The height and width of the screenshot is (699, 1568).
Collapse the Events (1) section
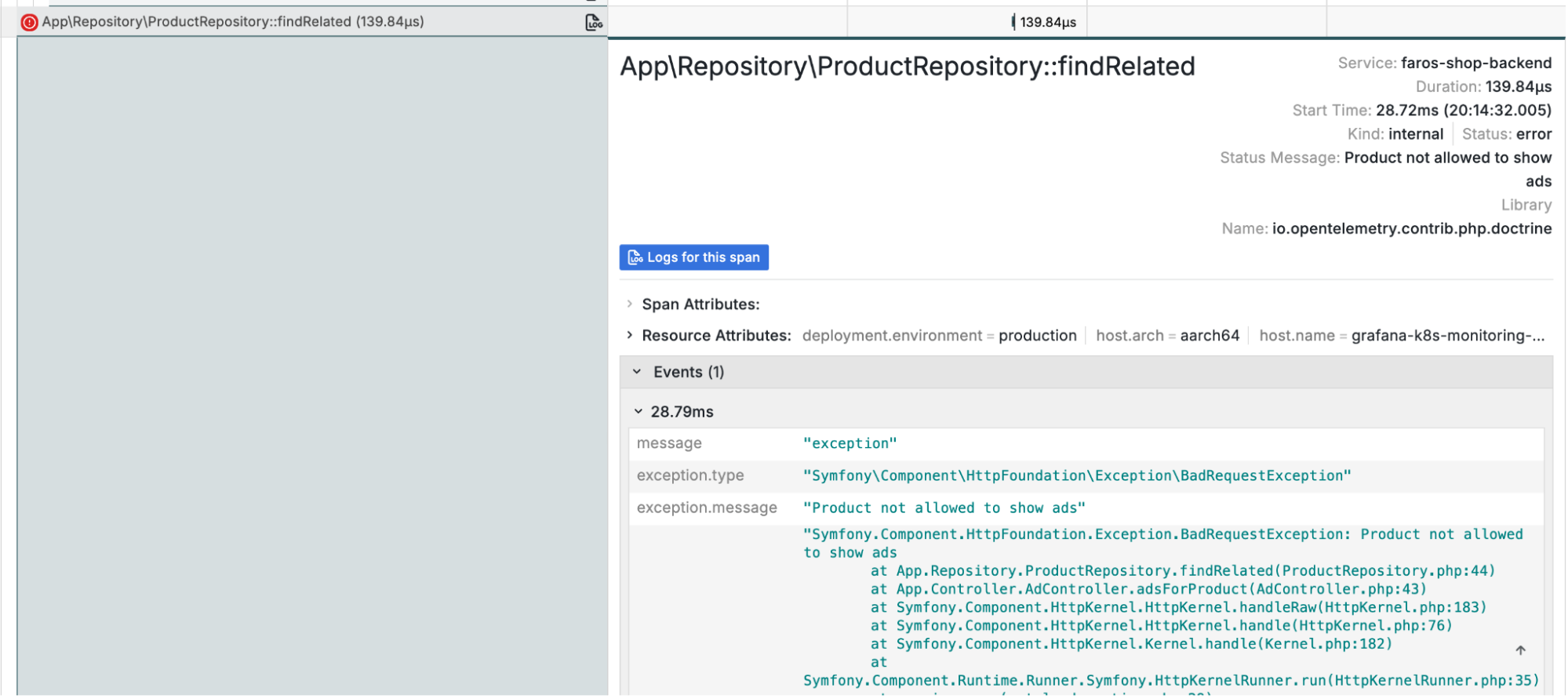click(x=637, y=372)
